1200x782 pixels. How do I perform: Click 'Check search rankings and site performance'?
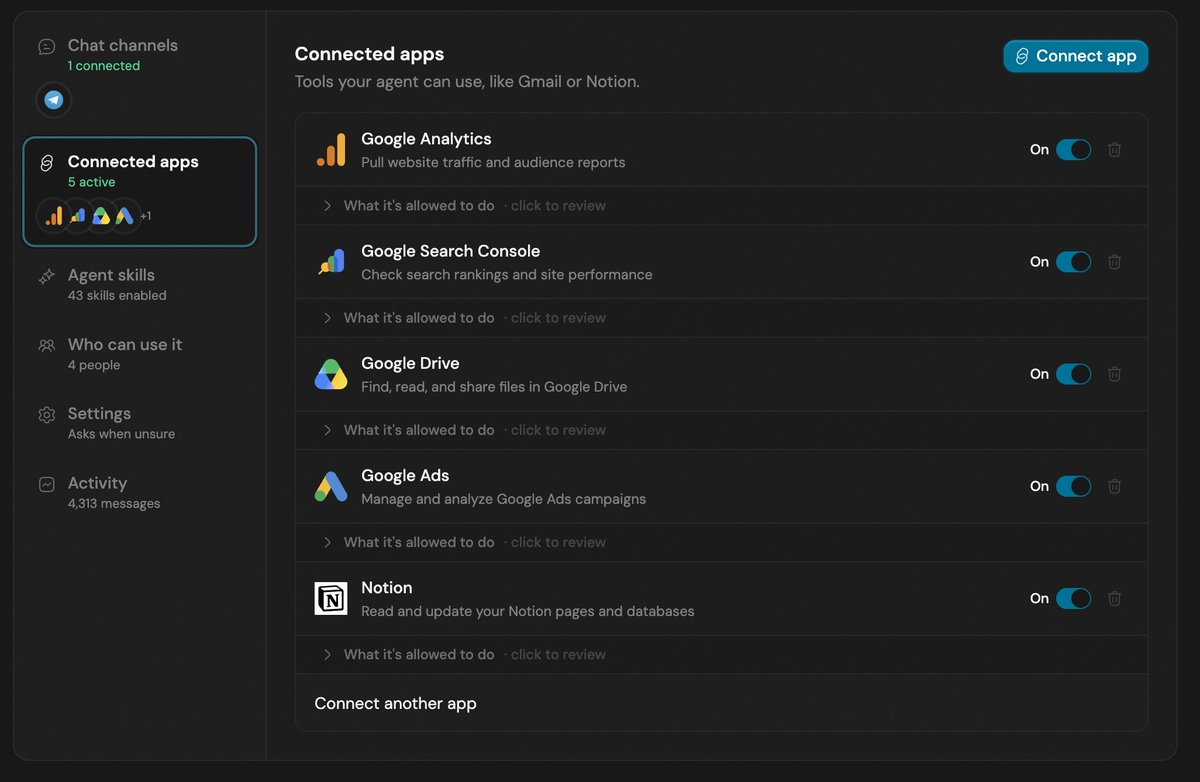[506, 274]
